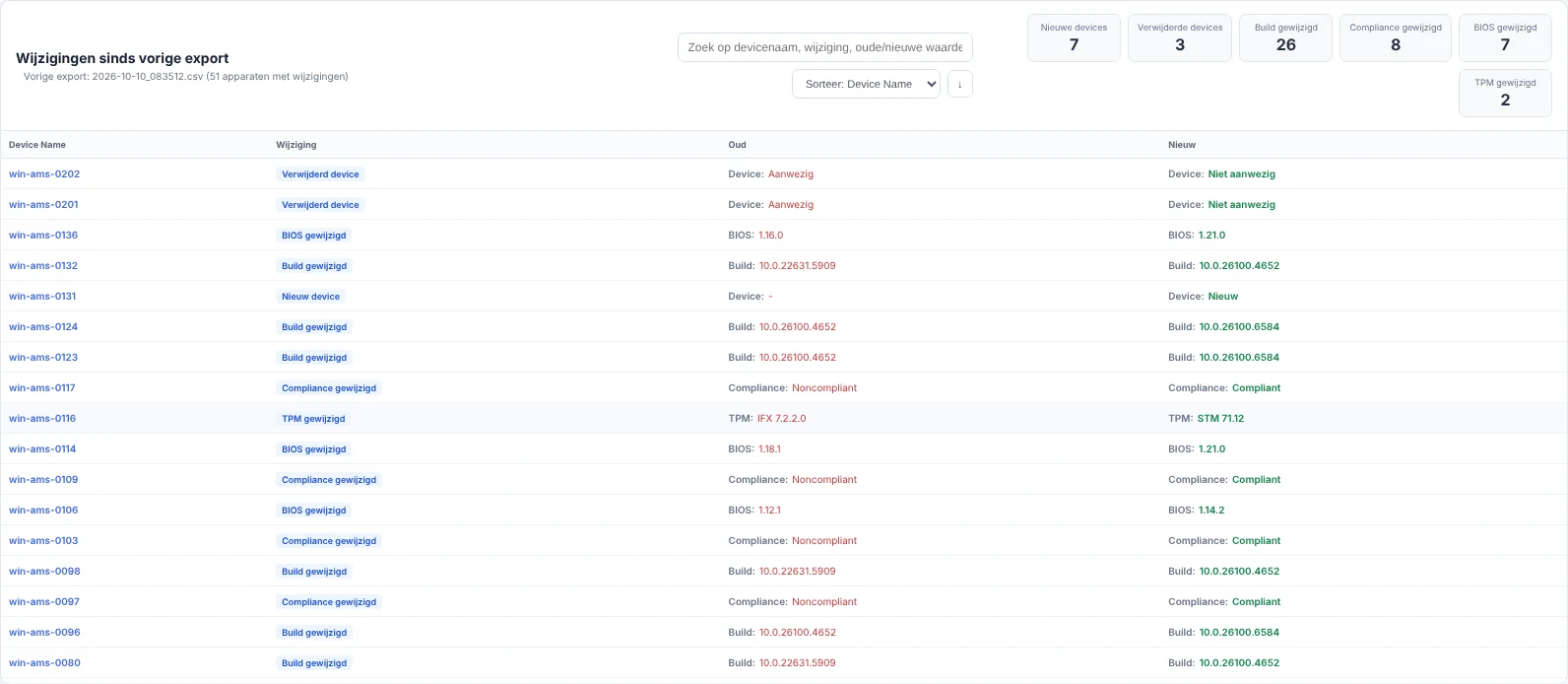This screenshot has height=684, width=1568.
Task: Open the Sorteer: Device Name dropdown
Action: [x=866, y=84]
